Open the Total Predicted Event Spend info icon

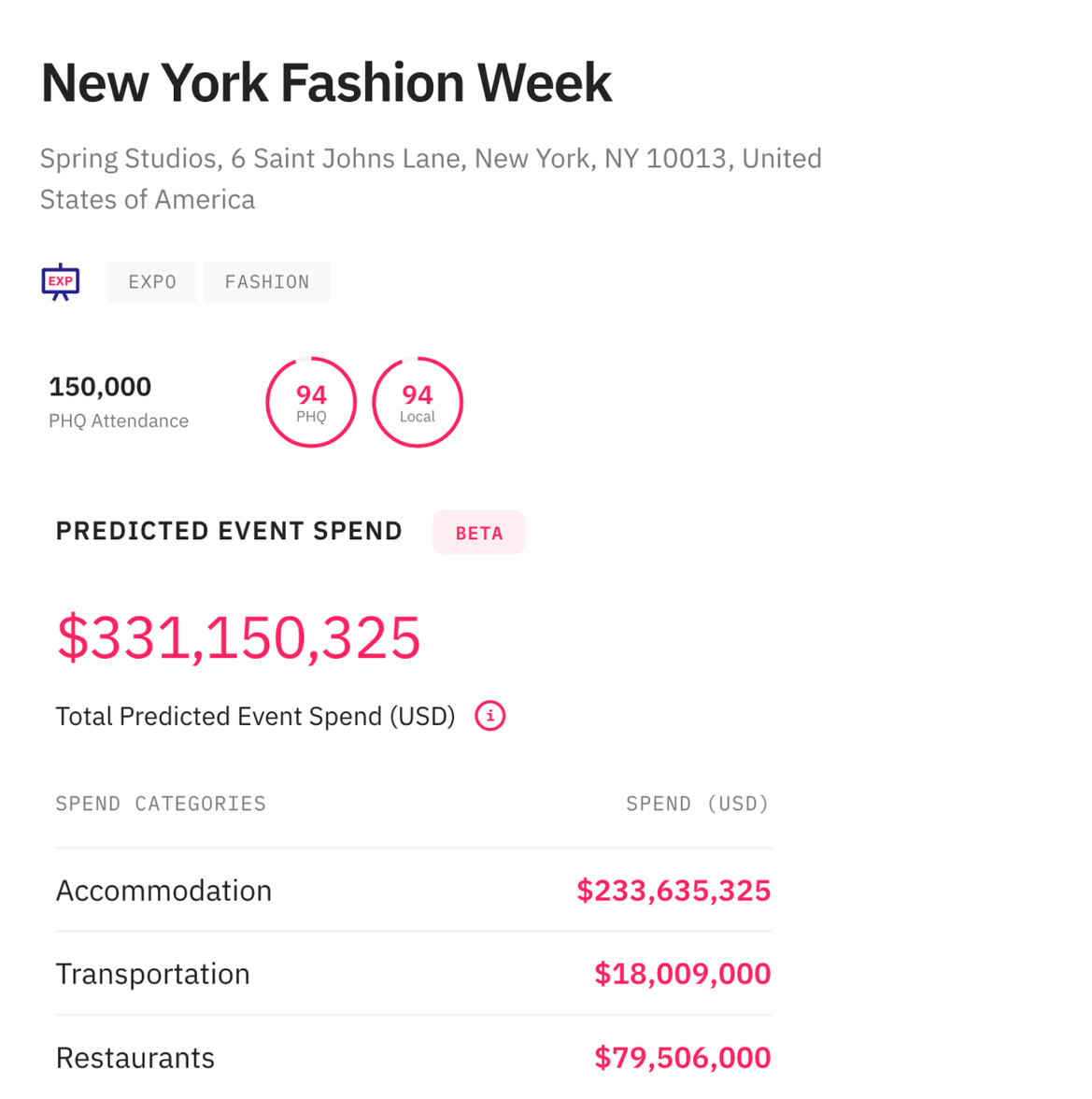pos(489,716)
